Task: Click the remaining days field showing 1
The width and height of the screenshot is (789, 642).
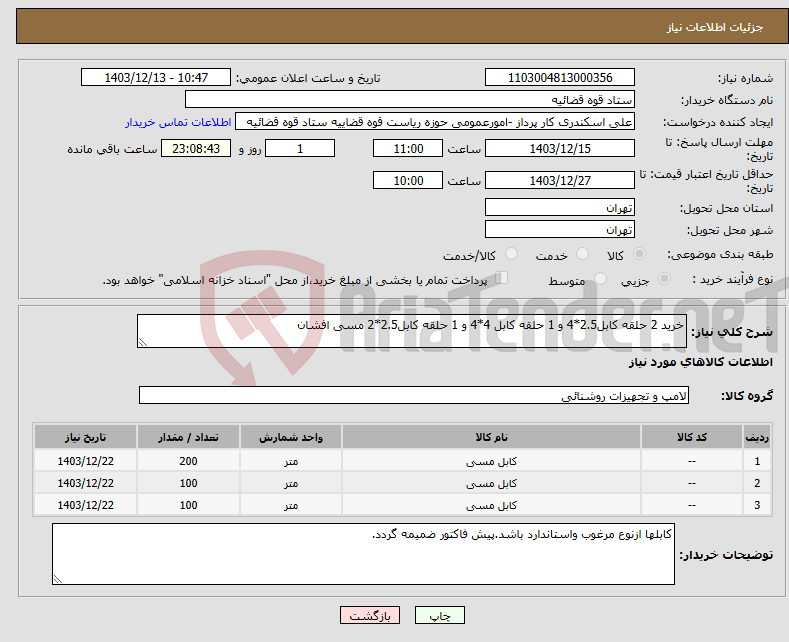Action: tap(300, 148)
